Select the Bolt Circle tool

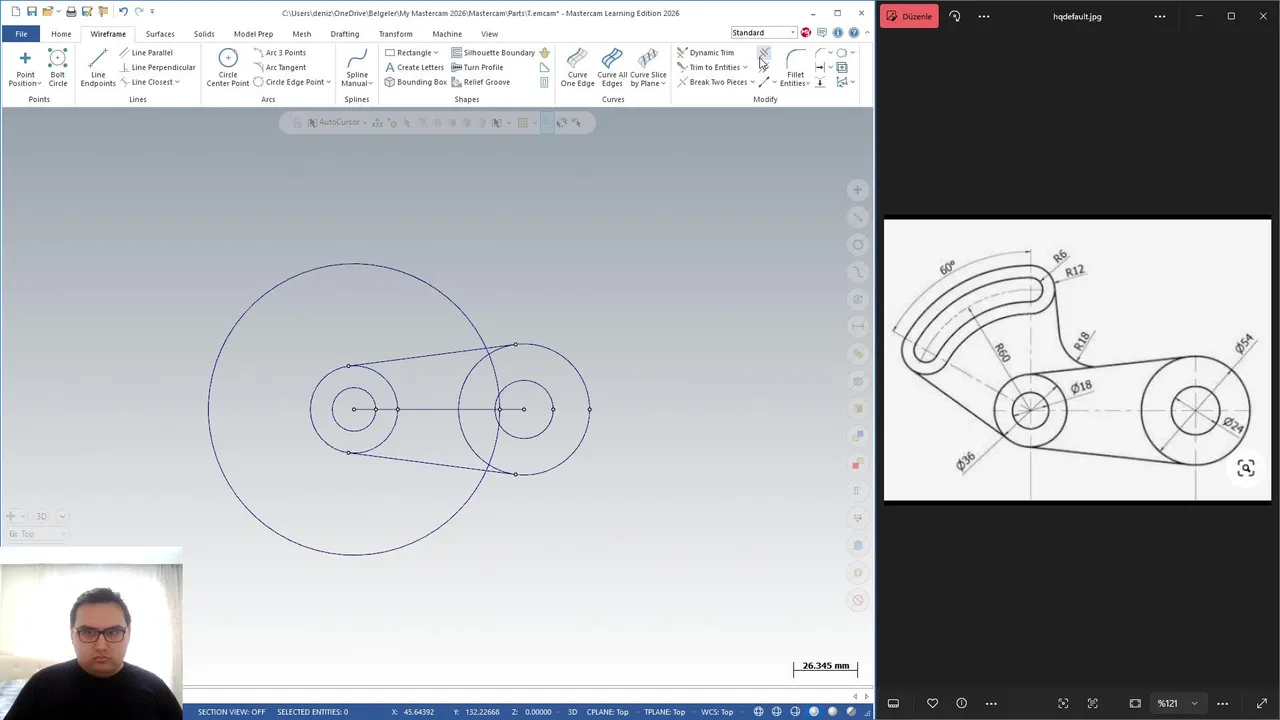pyautogui.click(x=58, y=67)
